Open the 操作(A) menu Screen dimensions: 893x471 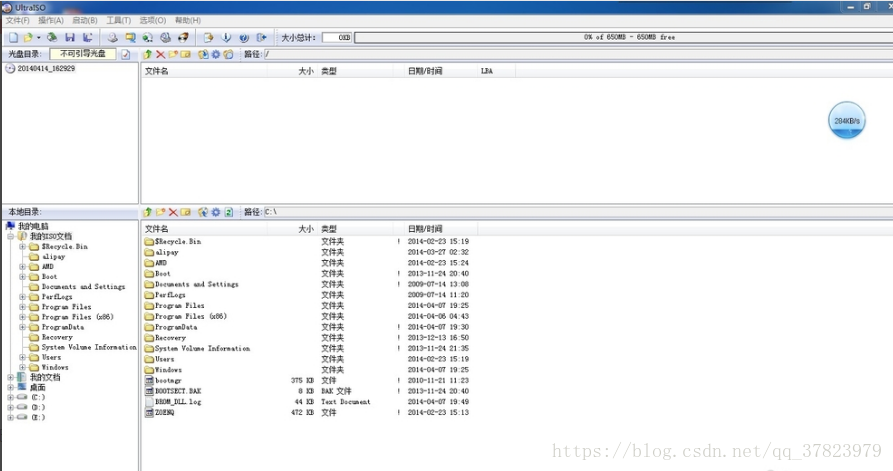click(51, 20)
